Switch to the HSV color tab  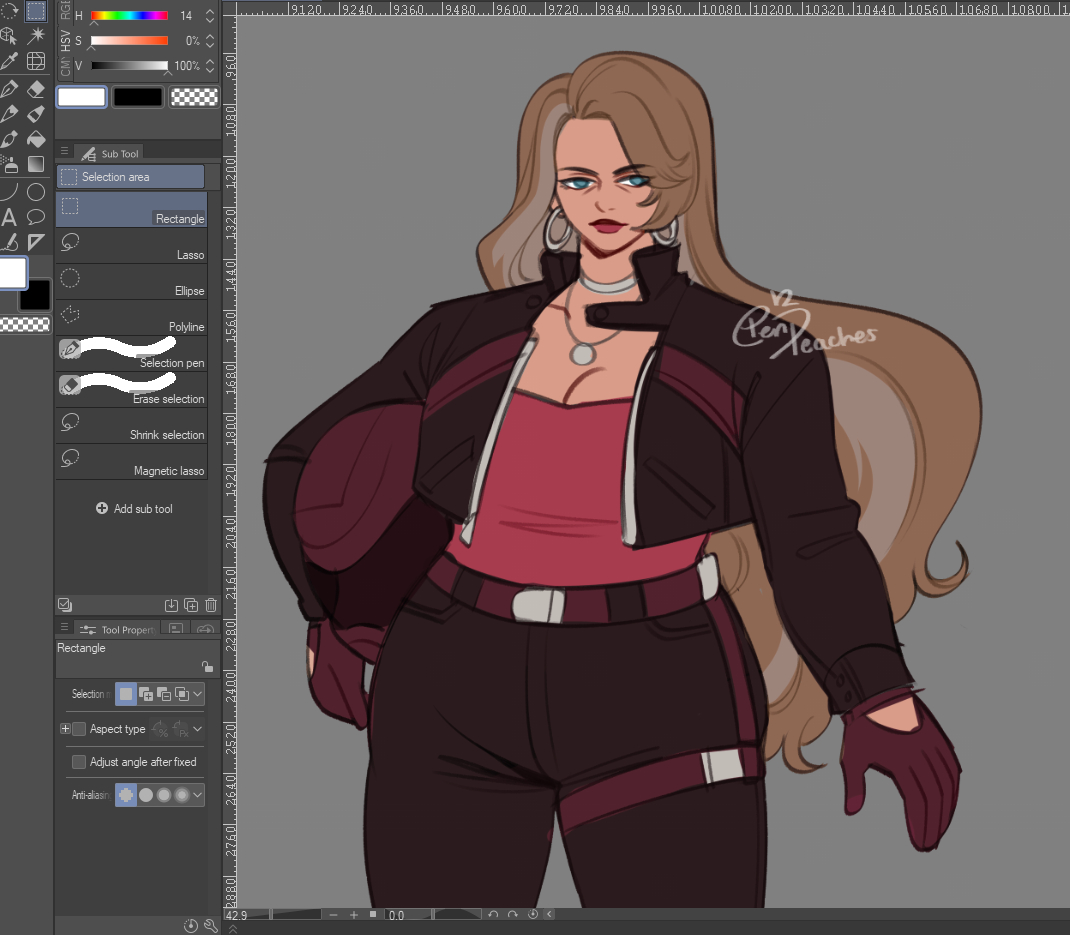(x=65, y=41)
